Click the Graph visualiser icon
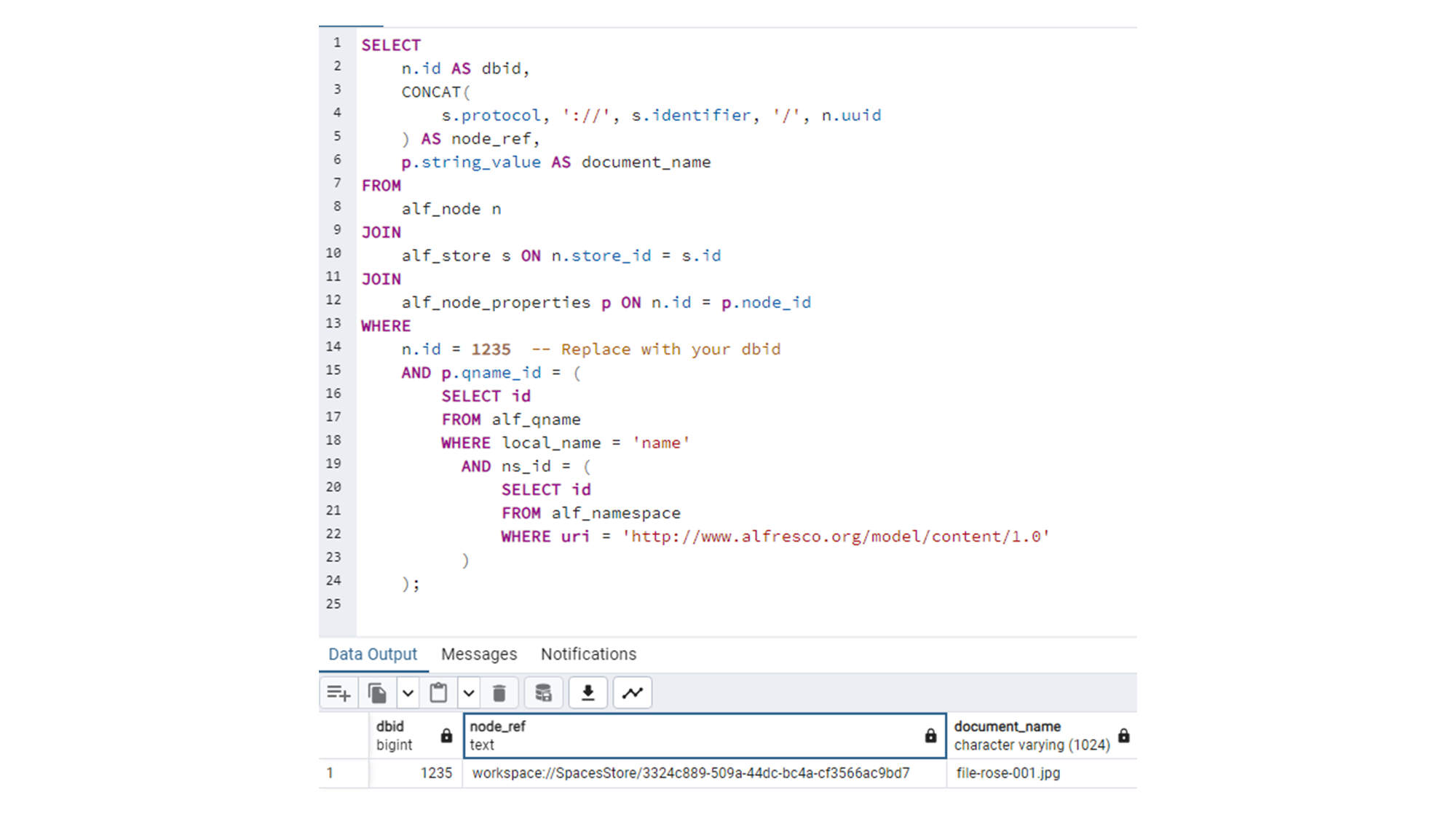The height and width of the screenshot is (819, 1456). click(633, 693)
